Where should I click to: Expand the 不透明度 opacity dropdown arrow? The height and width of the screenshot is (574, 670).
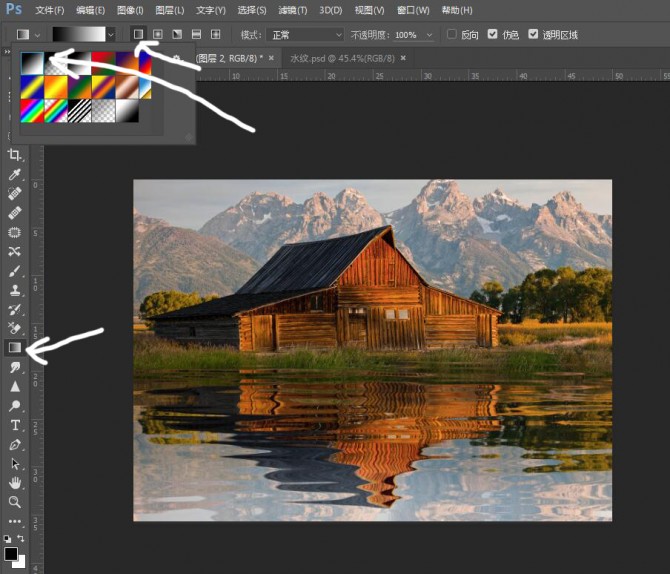coord(428,34)
